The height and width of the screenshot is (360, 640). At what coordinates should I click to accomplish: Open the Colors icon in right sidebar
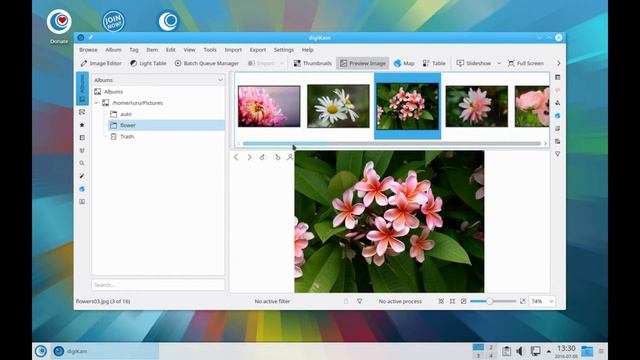tap(558, 103)
